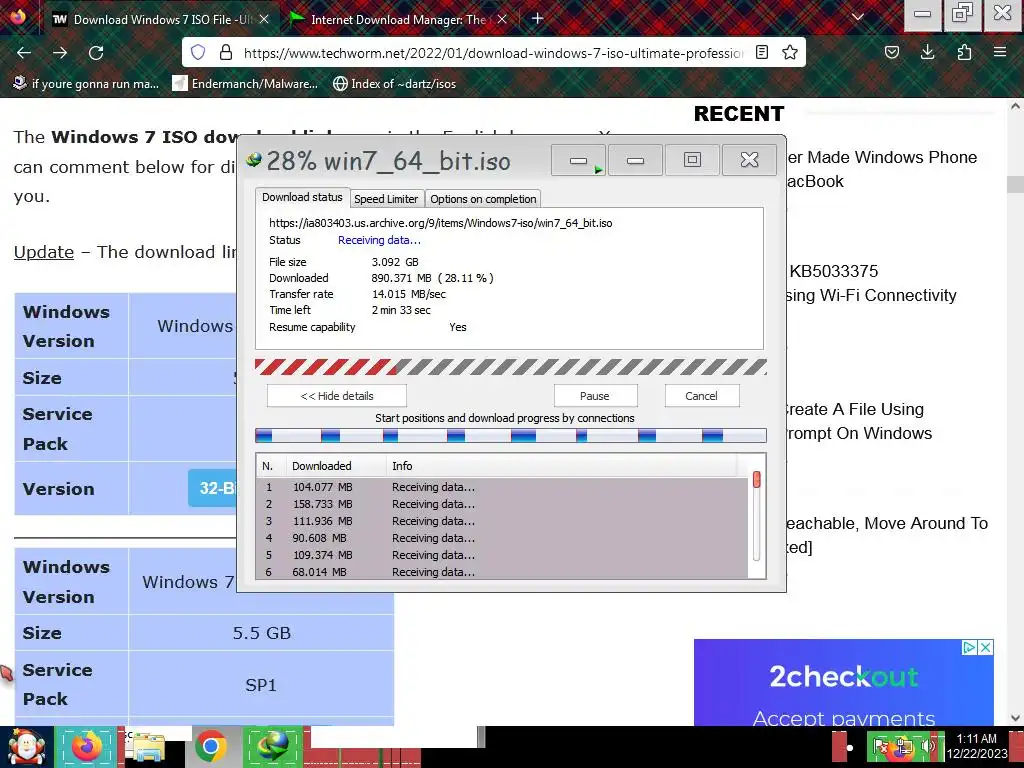
Task: Click the IDM globe icon in title bar
Action: (x=253, y=160)
